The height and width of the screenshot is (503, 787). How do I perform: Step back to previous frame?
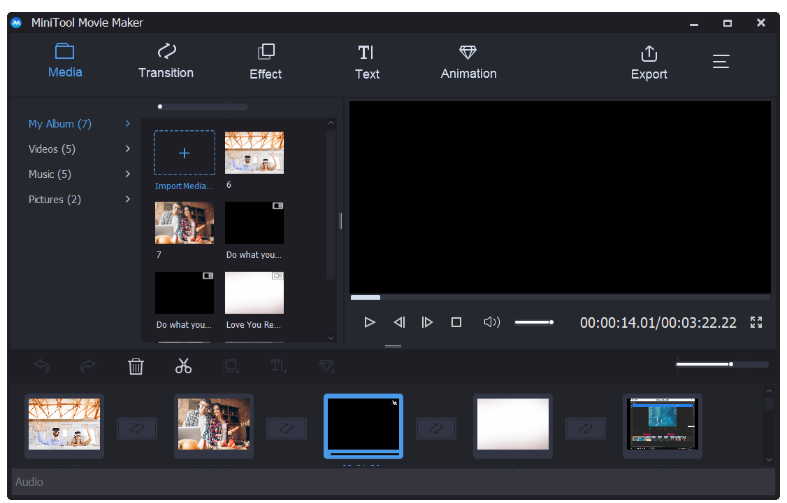[399, 322]
